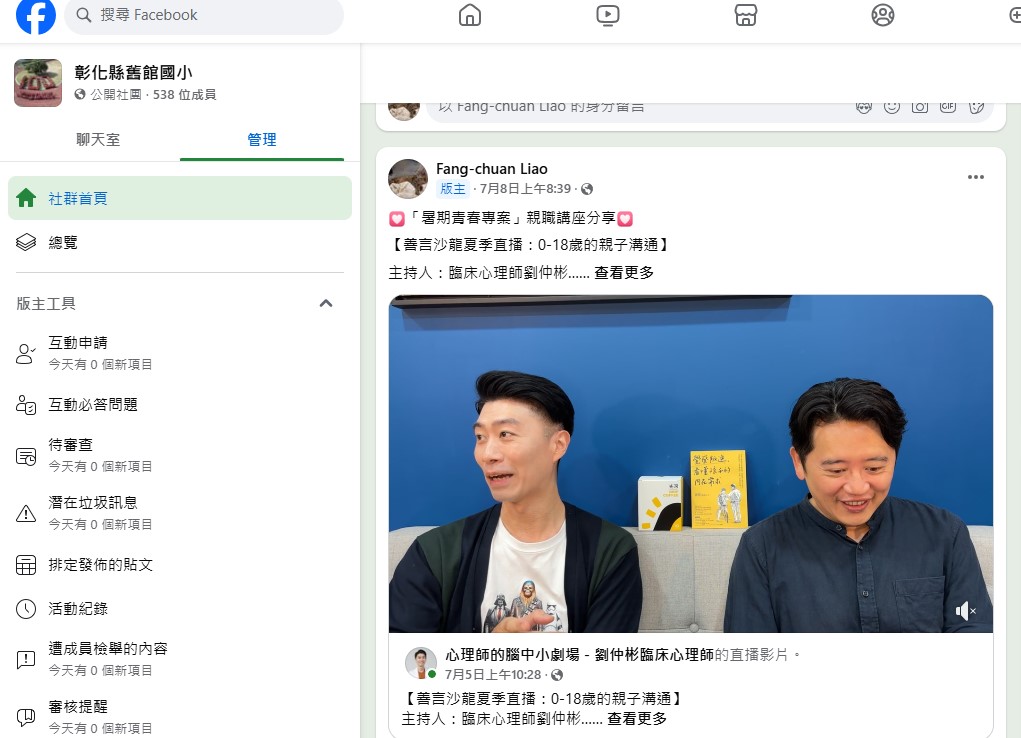
Task: Click the person icon beside 互動申請
Action: point(25,354)
